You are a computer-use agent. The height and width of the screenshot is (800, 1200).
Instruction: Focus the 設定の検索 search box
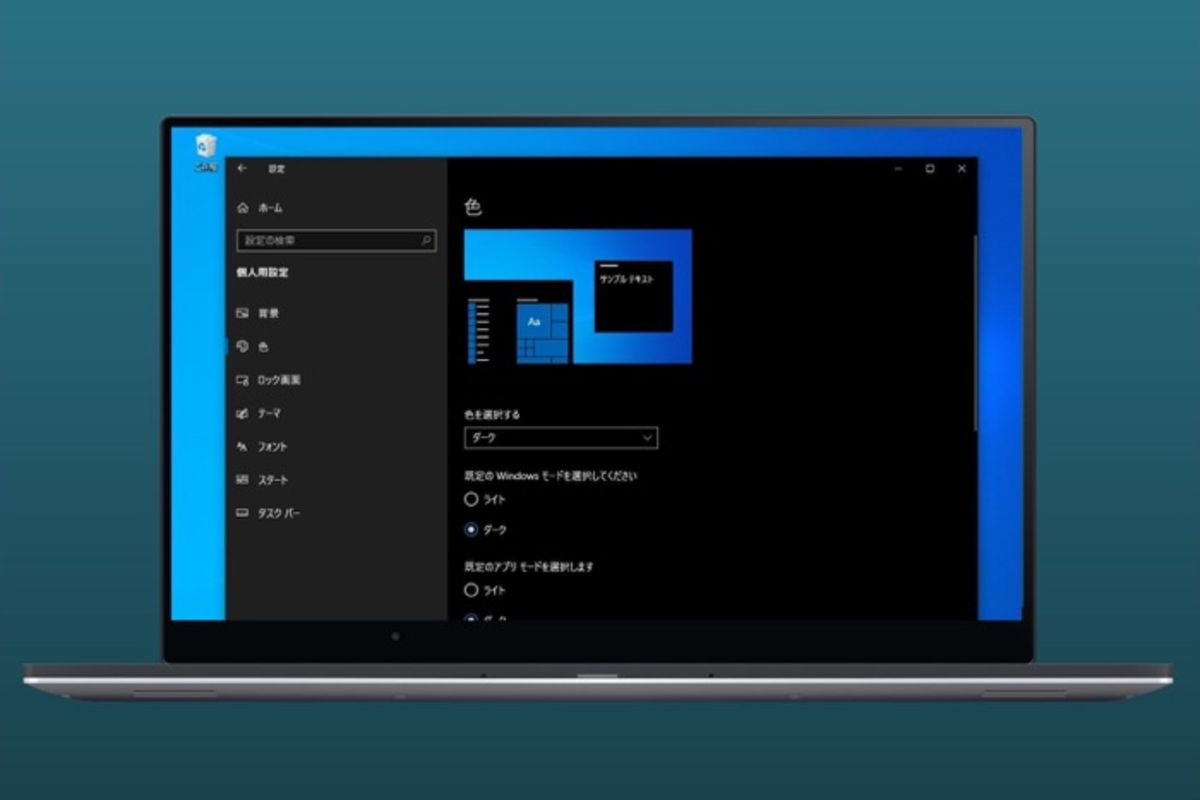click(336, 241)
